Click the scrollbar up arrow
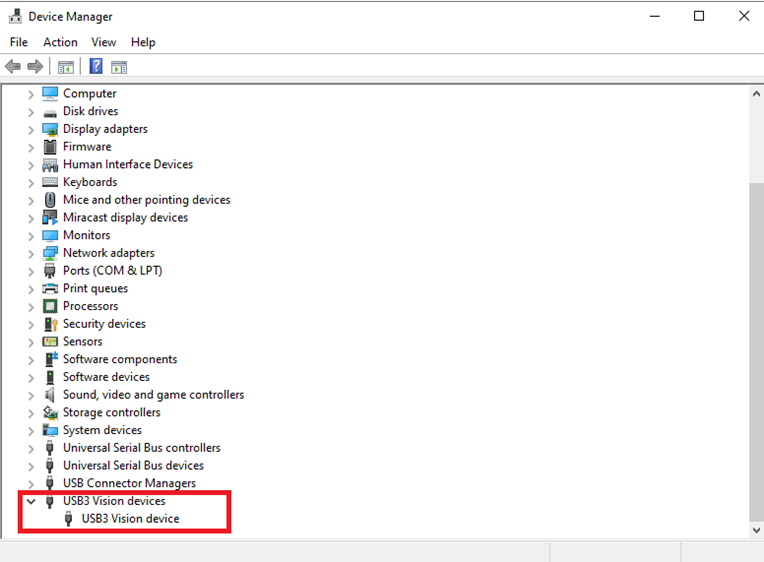This screenshot has width=764, height=562. click(x=756, y=93)
